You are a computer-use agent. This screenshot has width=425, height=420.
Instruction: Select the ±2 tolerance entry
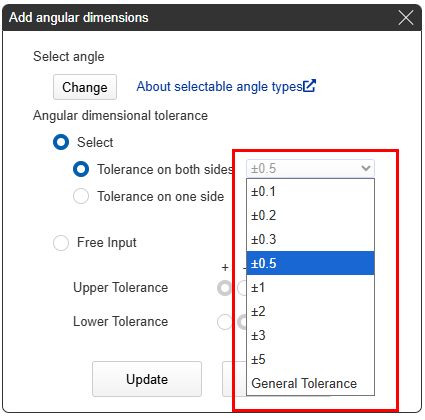pos(310,311)
